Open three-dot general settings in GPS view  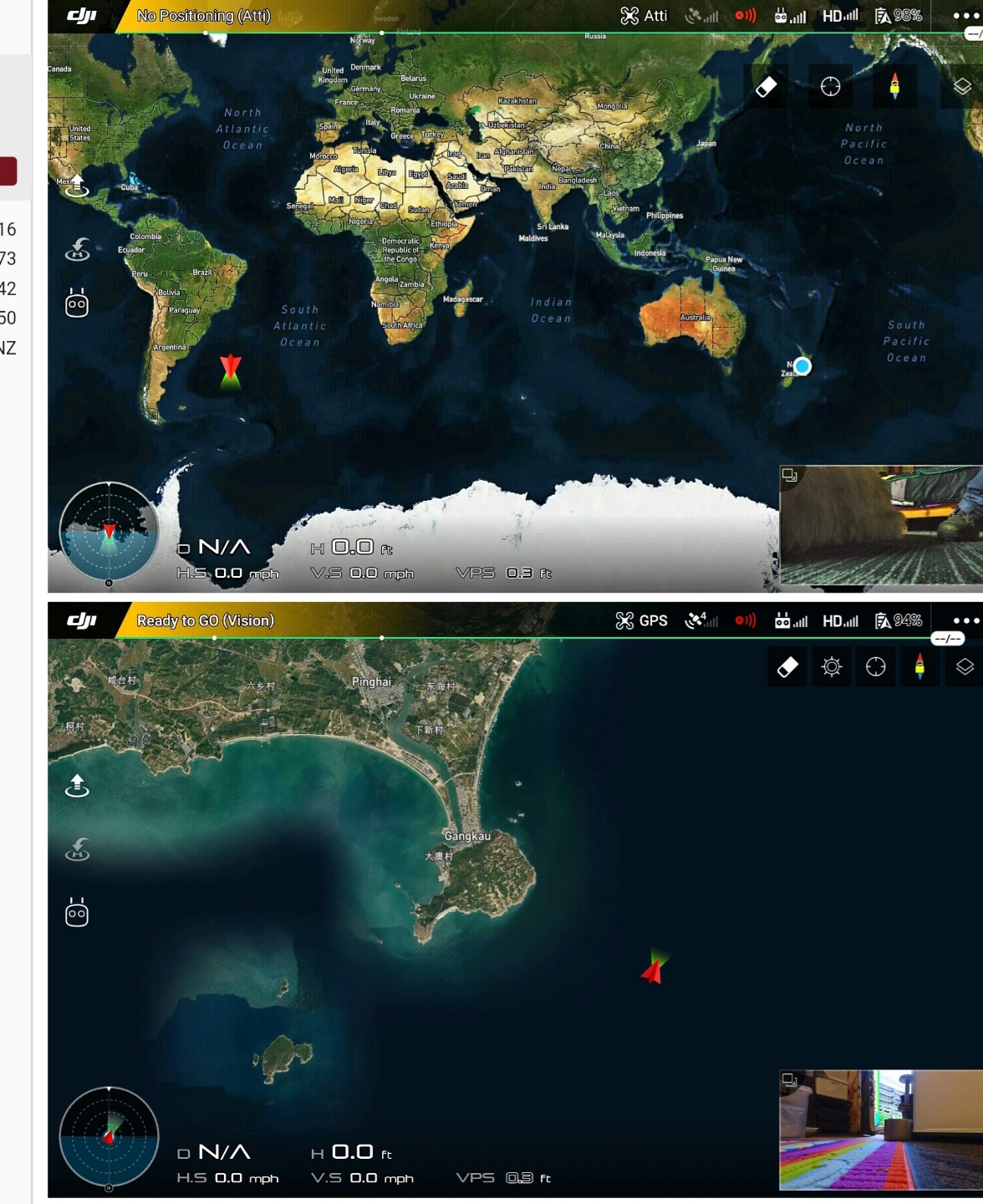point(966,620)
